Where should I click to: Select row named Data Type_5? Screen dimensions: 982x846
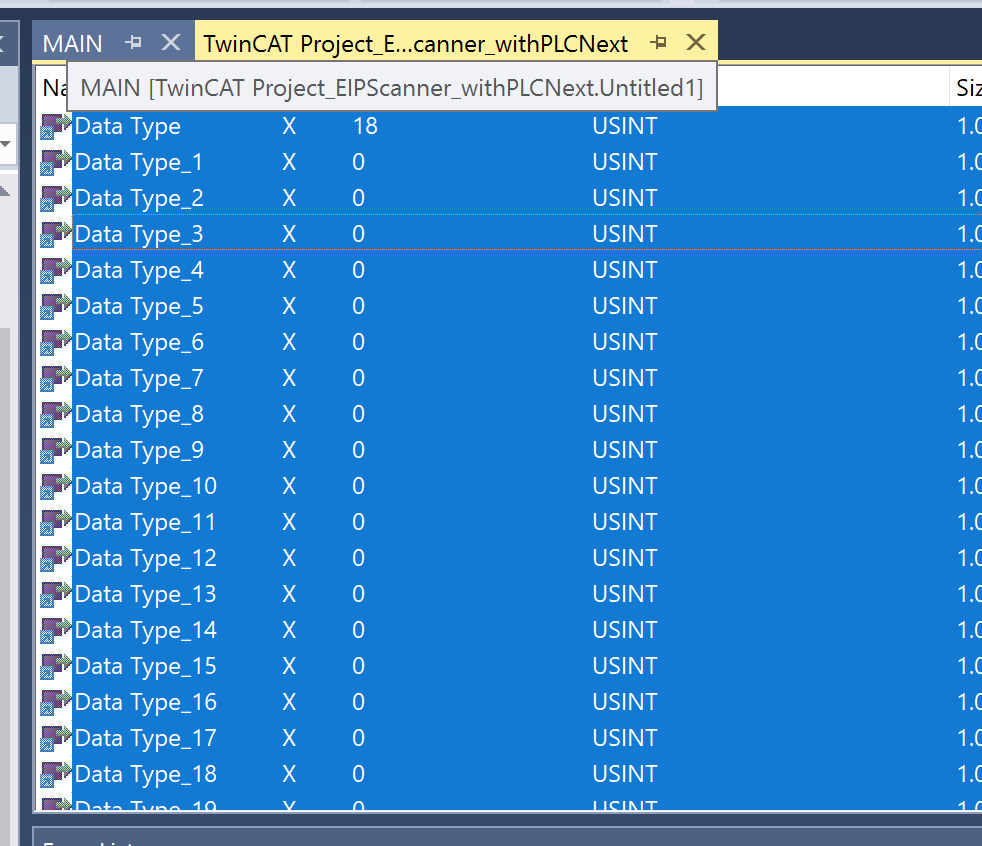[139, 306]
